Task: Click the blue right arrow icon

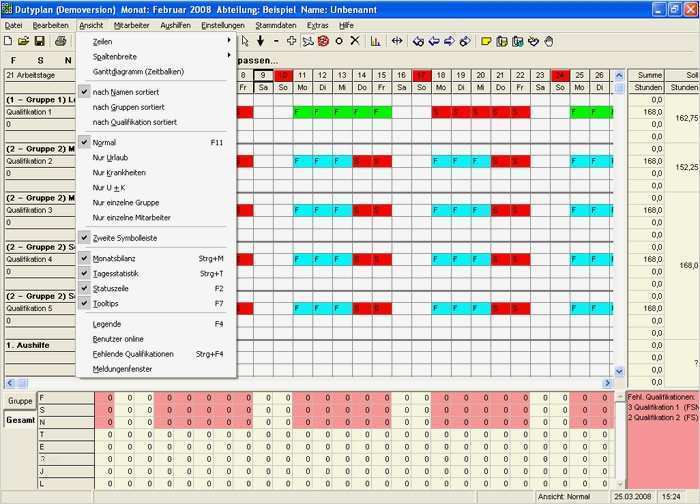Action: pyautogui.click(x=449, y=42)
